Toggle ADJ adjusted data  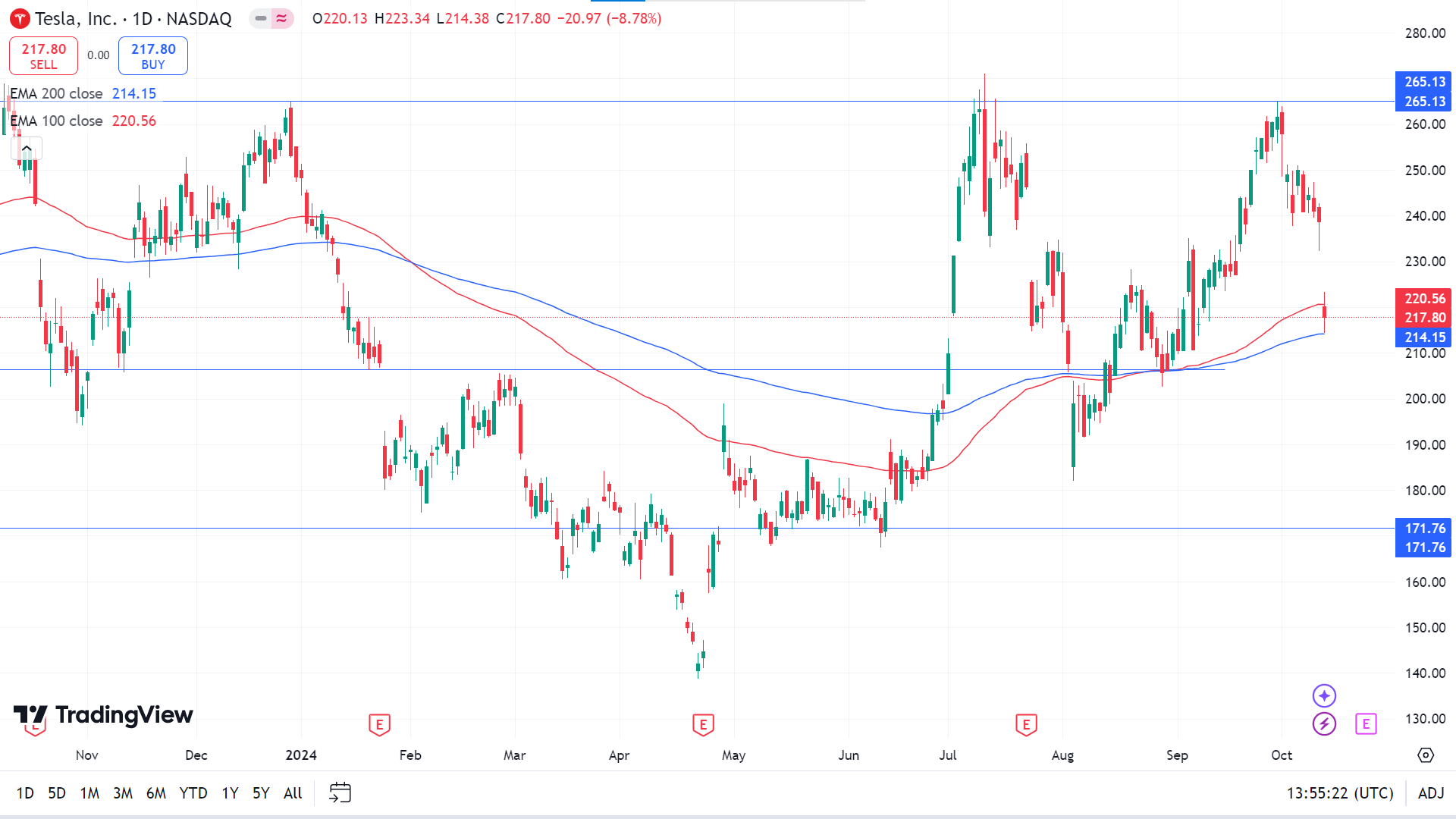click(1431, 793)
